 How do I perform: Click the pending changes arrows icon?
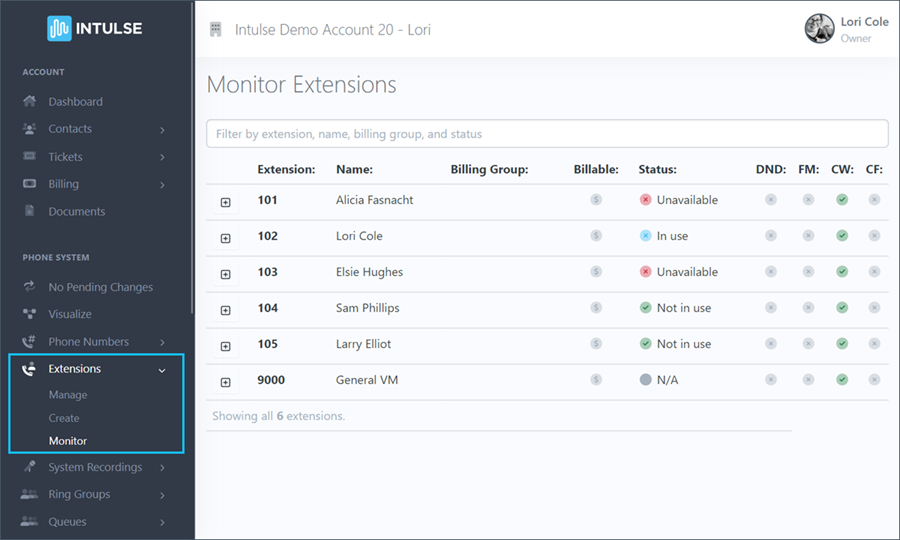[29, 286]
